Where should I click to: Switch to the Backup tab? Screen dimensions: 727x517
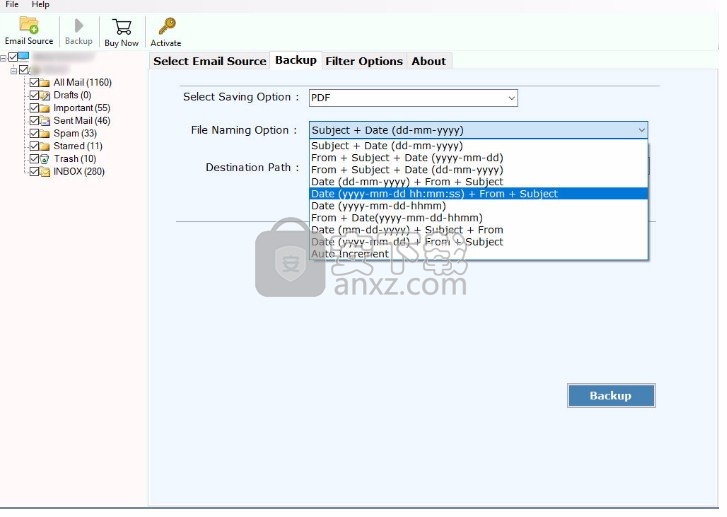(x=296, y=60)
